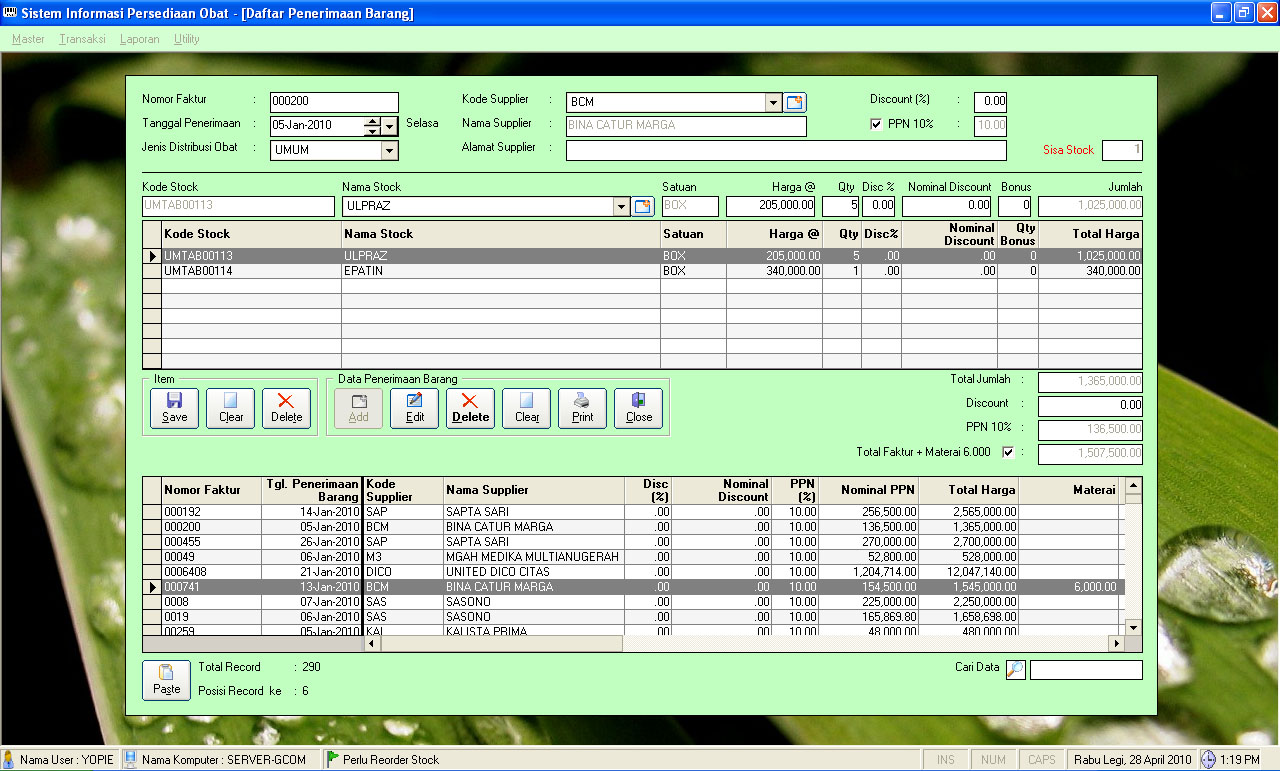Select the EPATIN row in stock grid
Viewport: 1280px width, 771px height.
400,271
